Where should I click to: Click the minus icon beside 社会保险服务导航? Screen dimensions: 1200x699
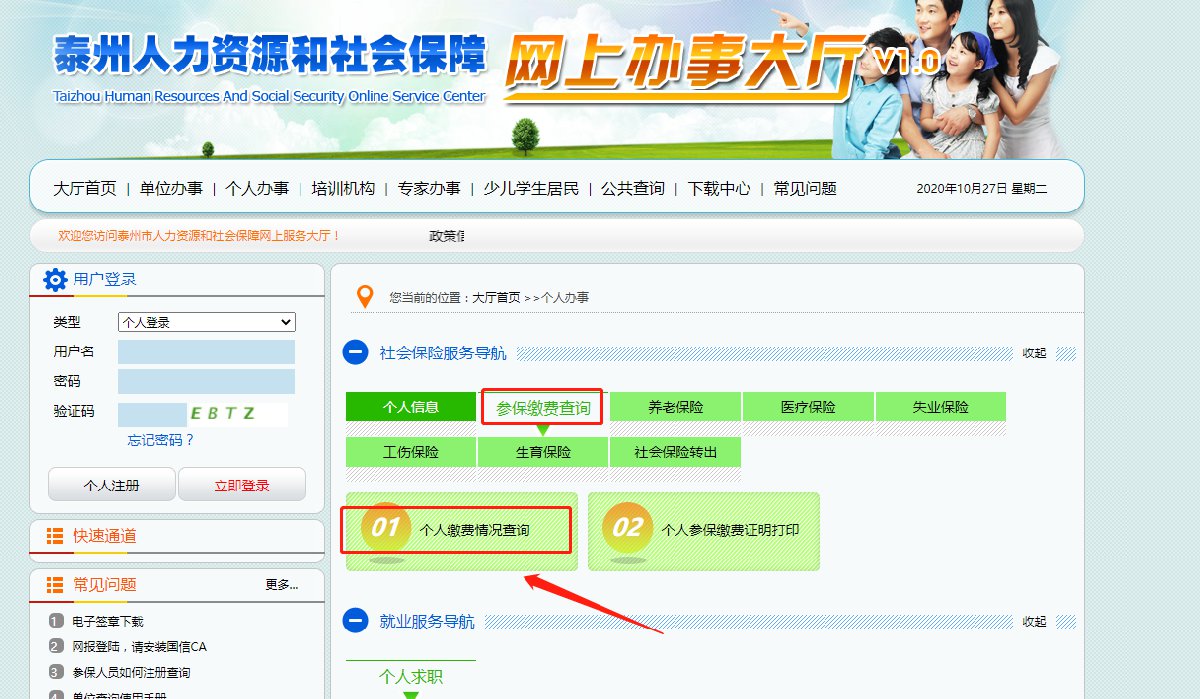tap(355, 353)
